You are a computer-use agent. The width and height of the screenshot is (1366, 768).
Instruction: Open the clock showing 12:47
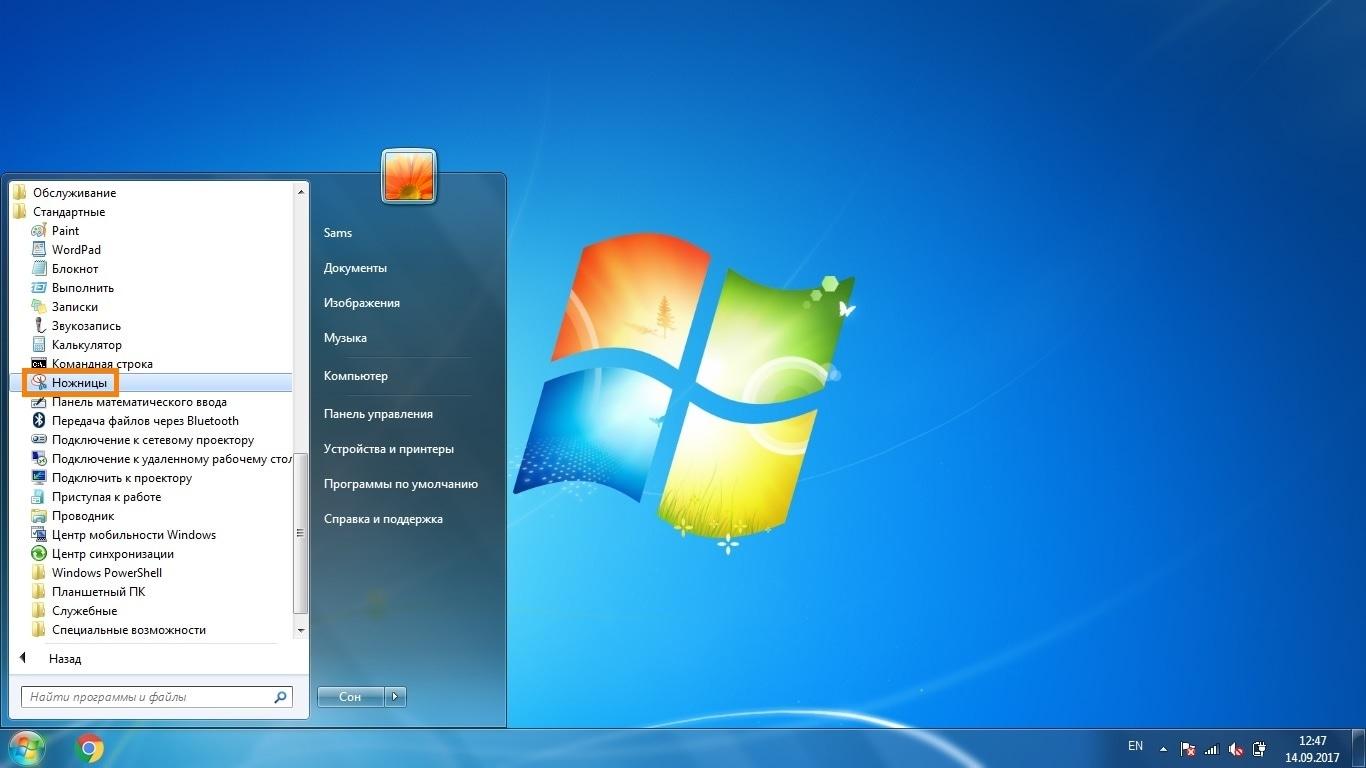click(x=1312, y=748)
